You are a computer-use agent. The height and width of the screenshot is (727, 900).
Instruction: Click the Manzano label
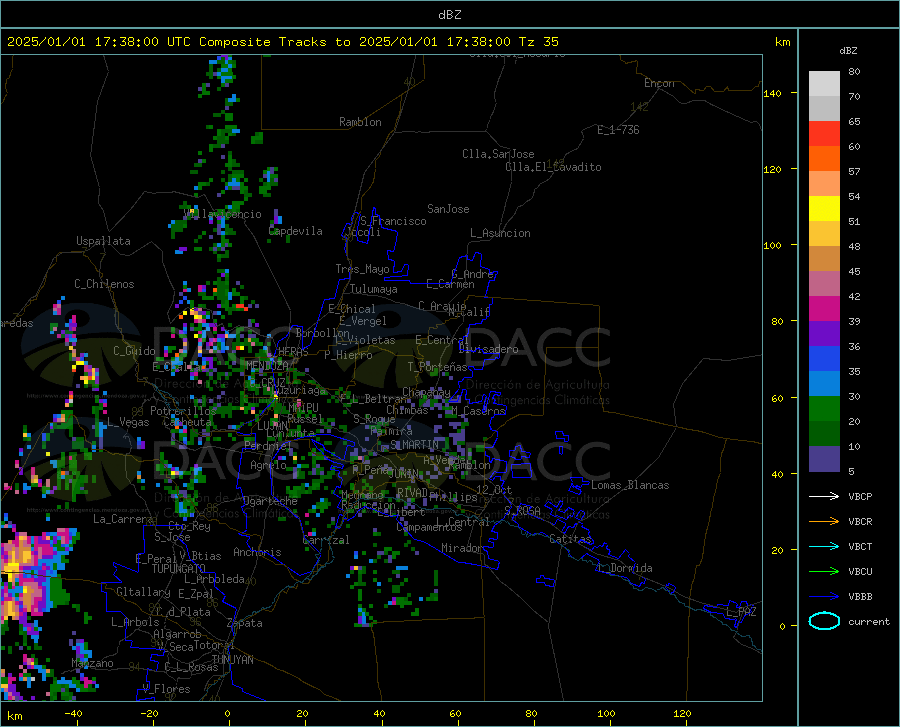pos(92,663)
